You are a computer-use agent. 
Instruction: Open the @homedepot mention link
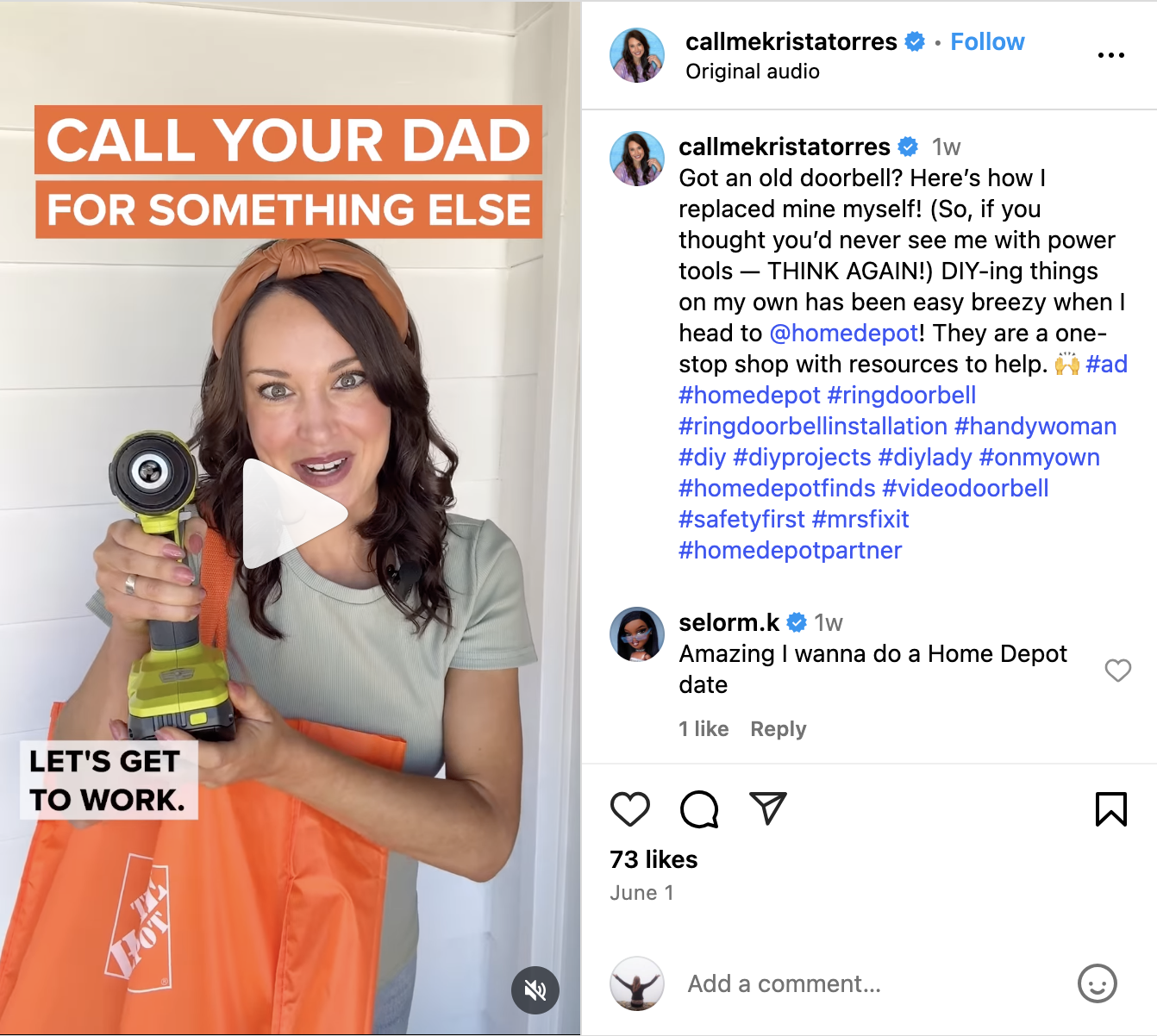(843, 333)
